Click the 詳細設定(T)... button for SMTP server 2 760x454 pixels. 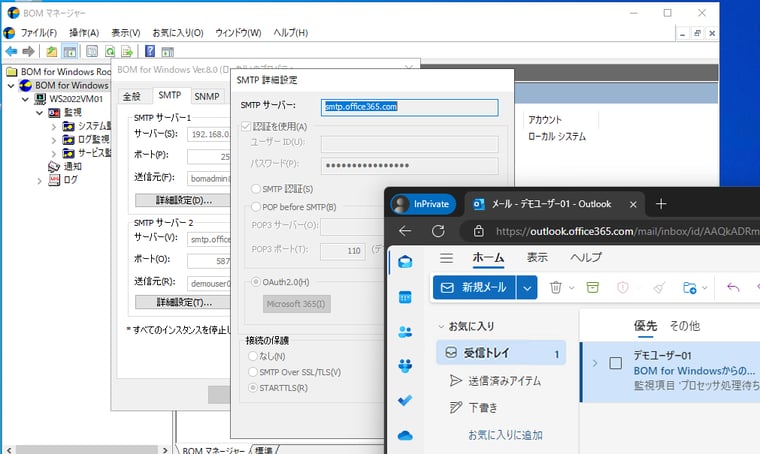tap(183, 302)
